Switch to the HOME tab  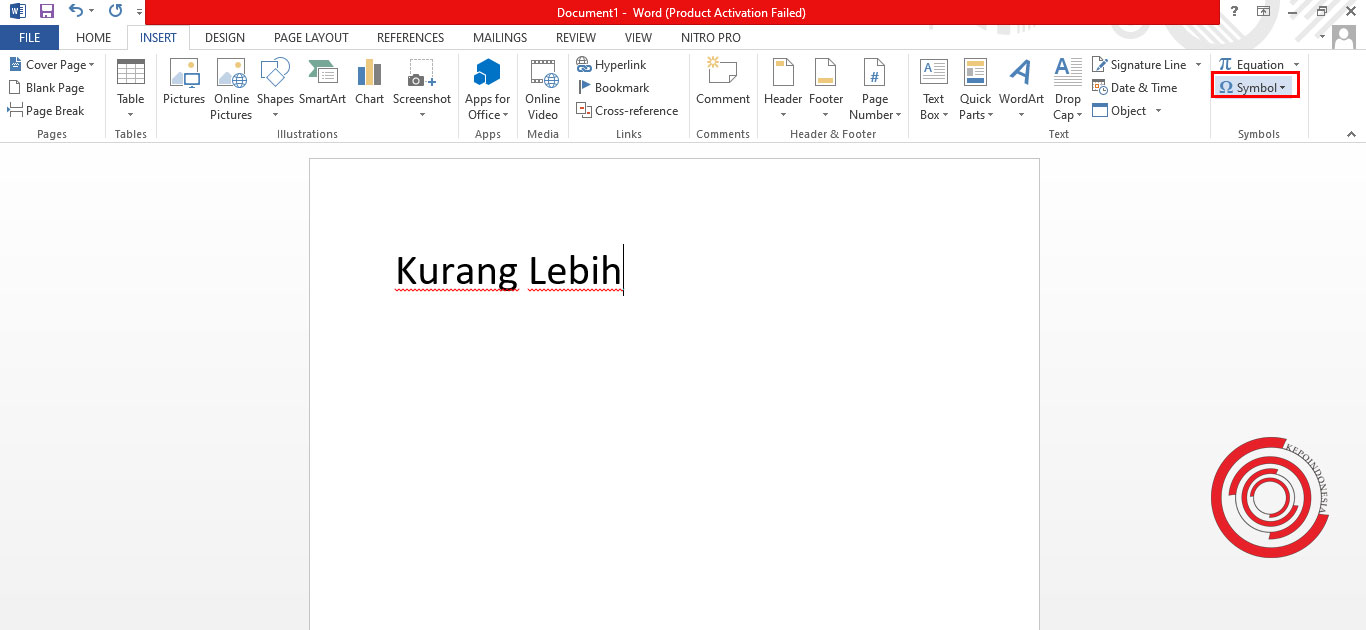[93, 37]
